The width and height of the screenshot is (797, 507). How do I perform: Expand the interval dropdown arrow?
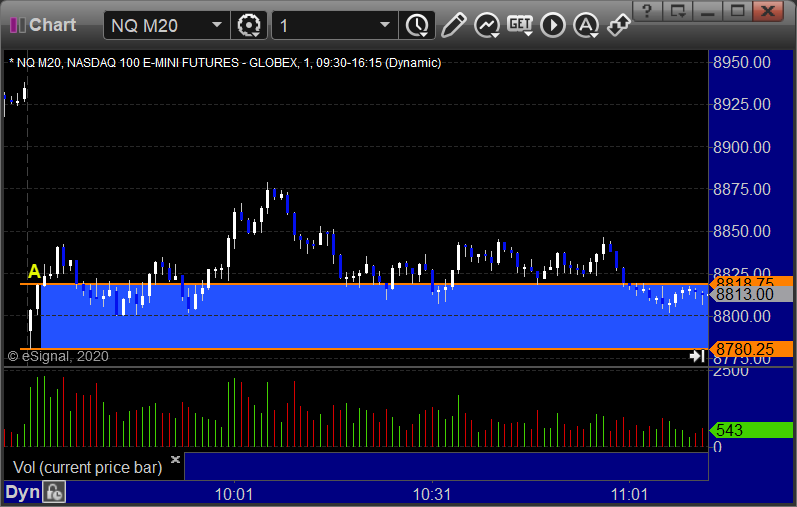click(385, 25)
